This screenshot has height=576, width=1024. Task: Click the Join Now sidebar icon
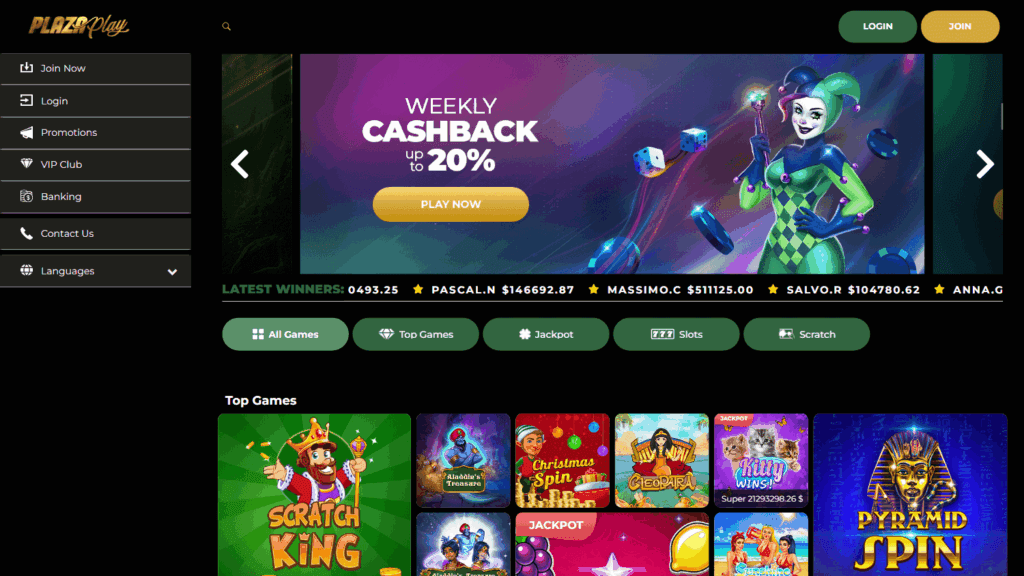tap(26, 67)
